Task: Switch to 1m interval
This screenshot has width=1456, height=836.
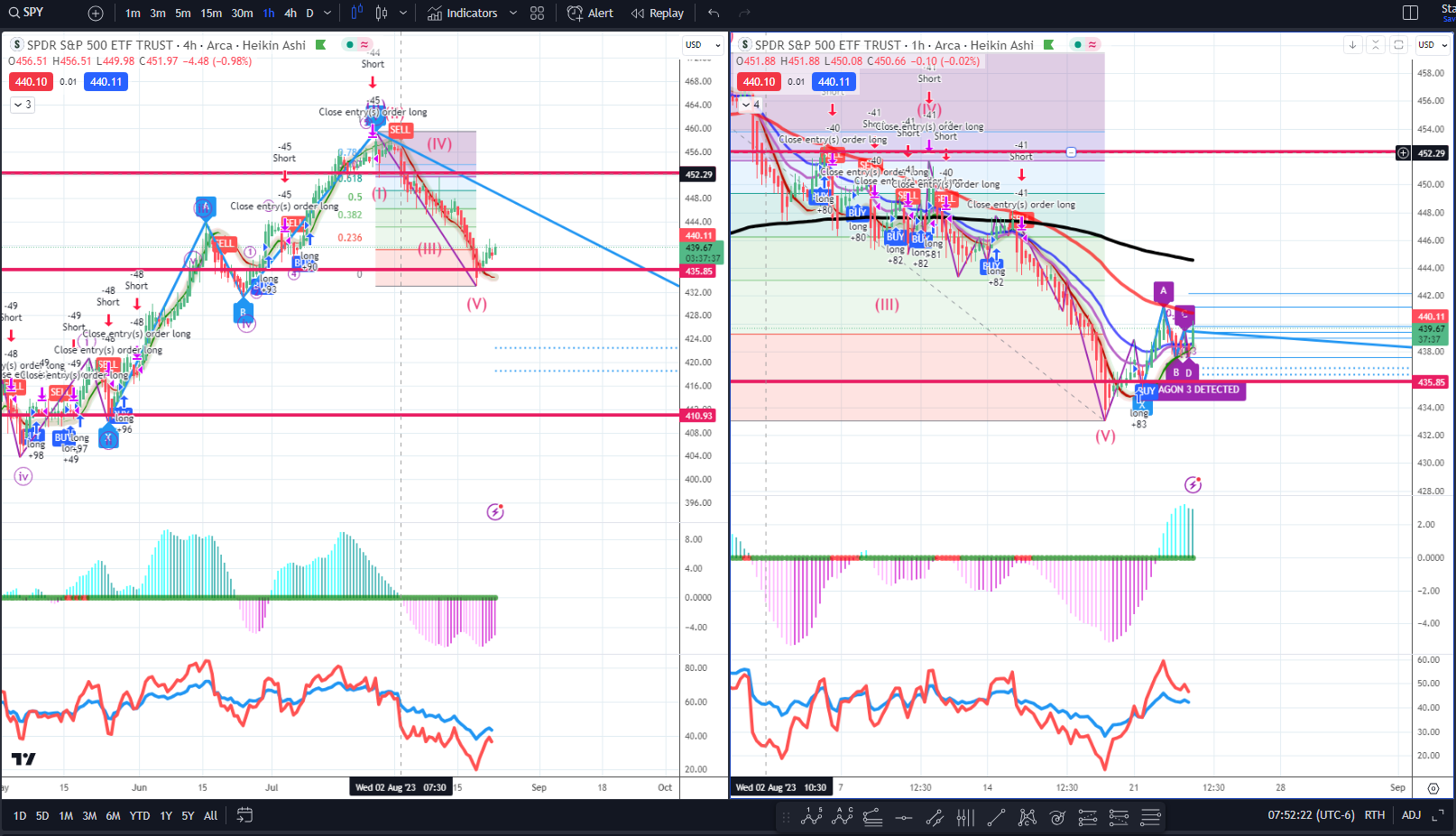Action: point(133,13)
